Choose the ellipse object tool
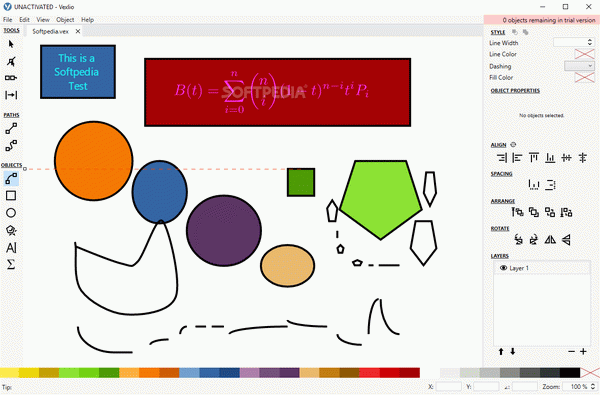 pos(11,213)
